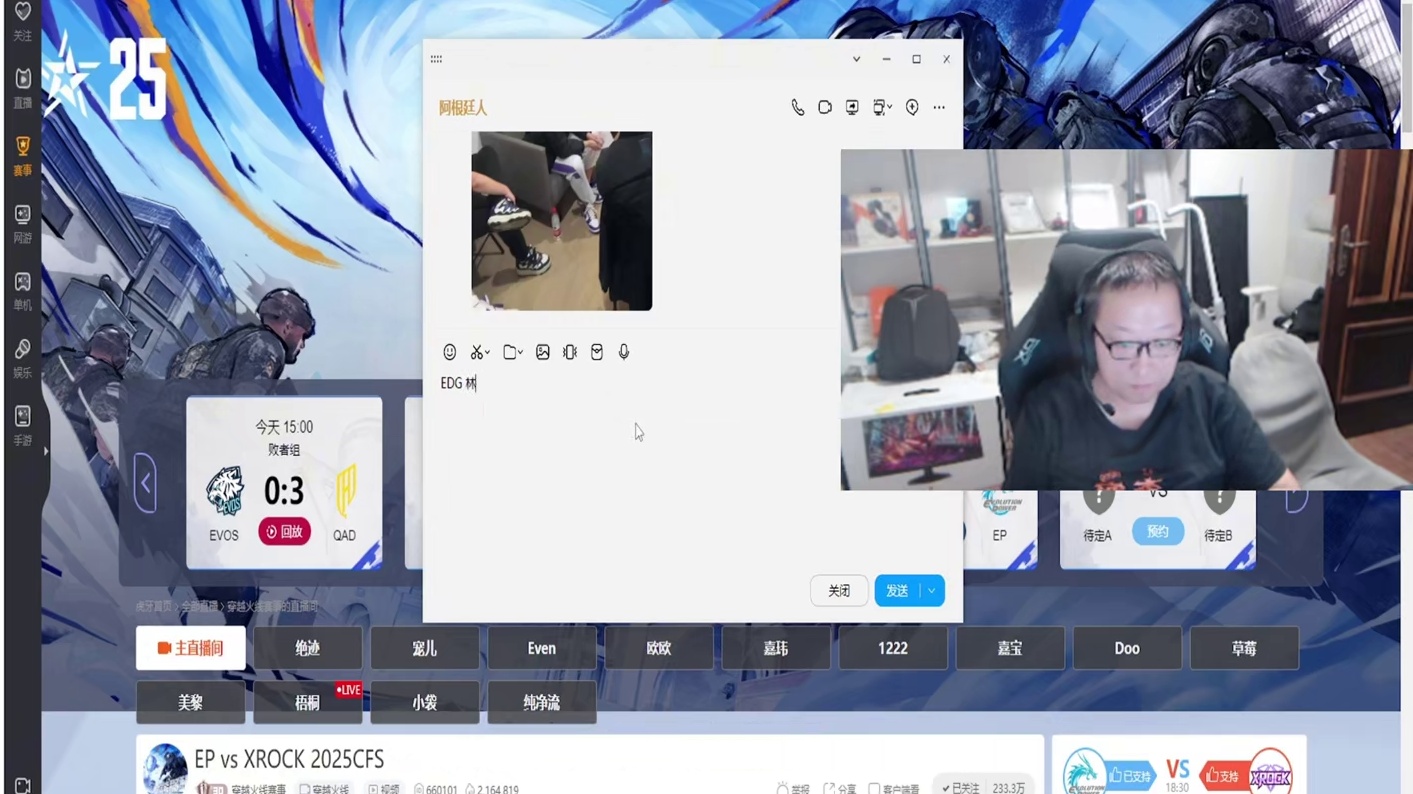
Task: Start a voice call with 阿根廷人
Action: coord(797,107)
